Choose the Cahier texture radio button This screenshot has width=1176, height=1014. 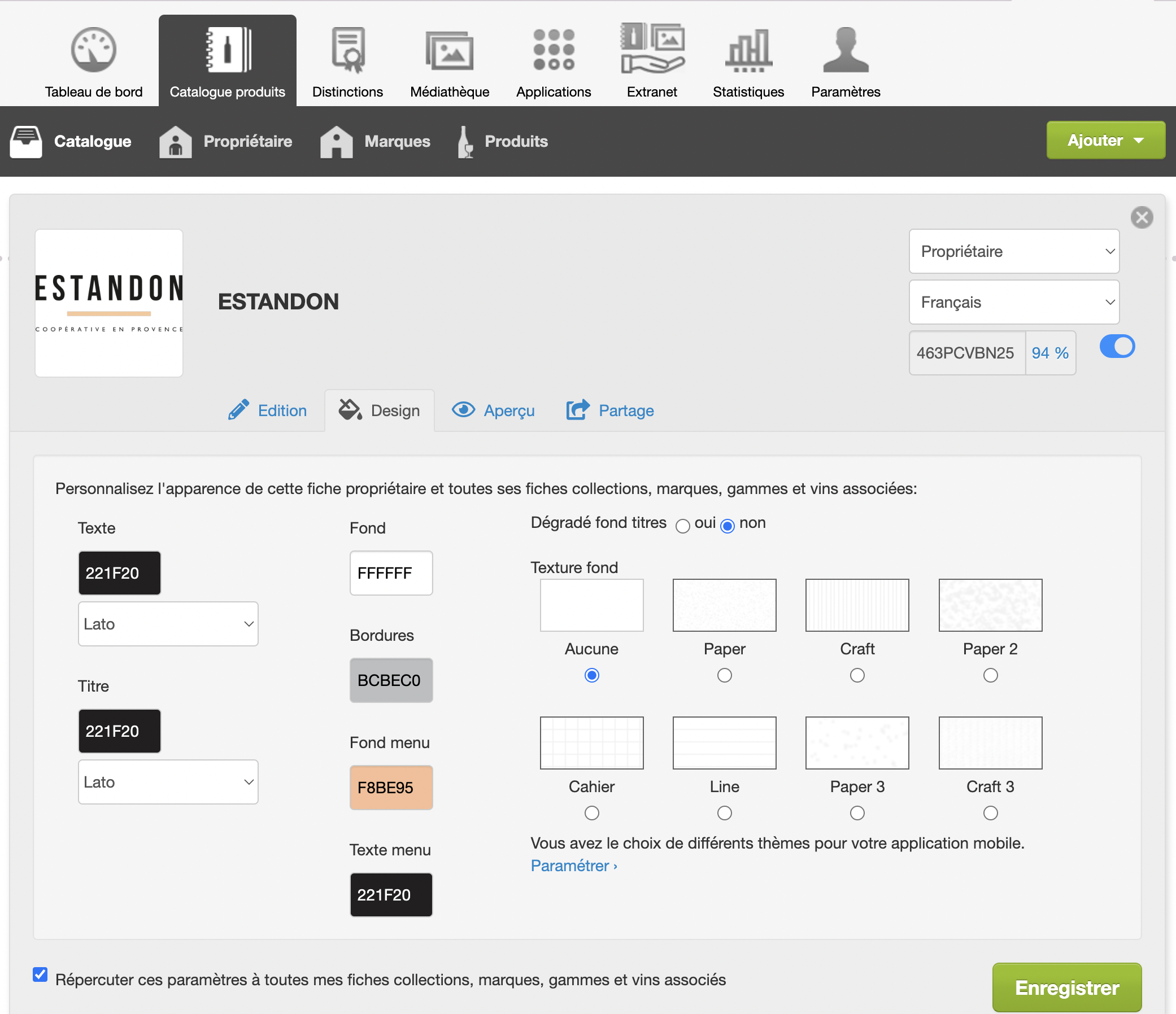591,813
